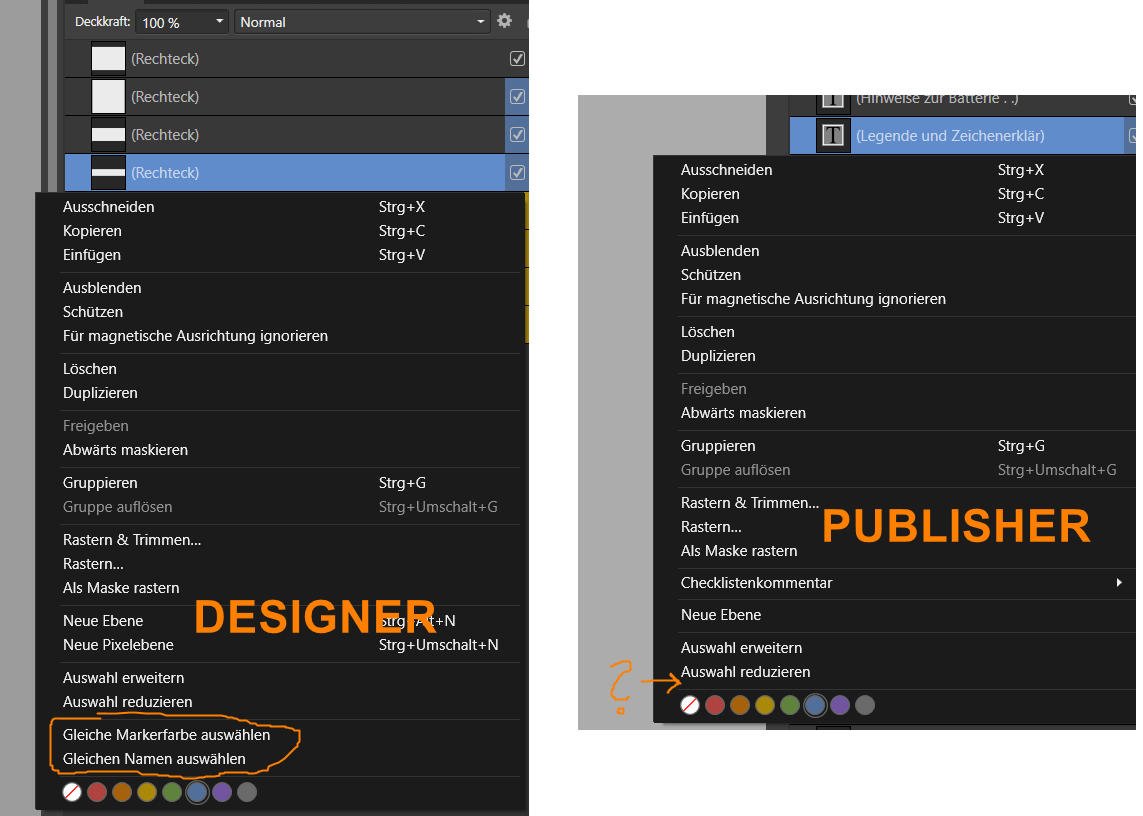
Task: Expand the Checklistenkommentar submenu
Action: click(1119, 583)
